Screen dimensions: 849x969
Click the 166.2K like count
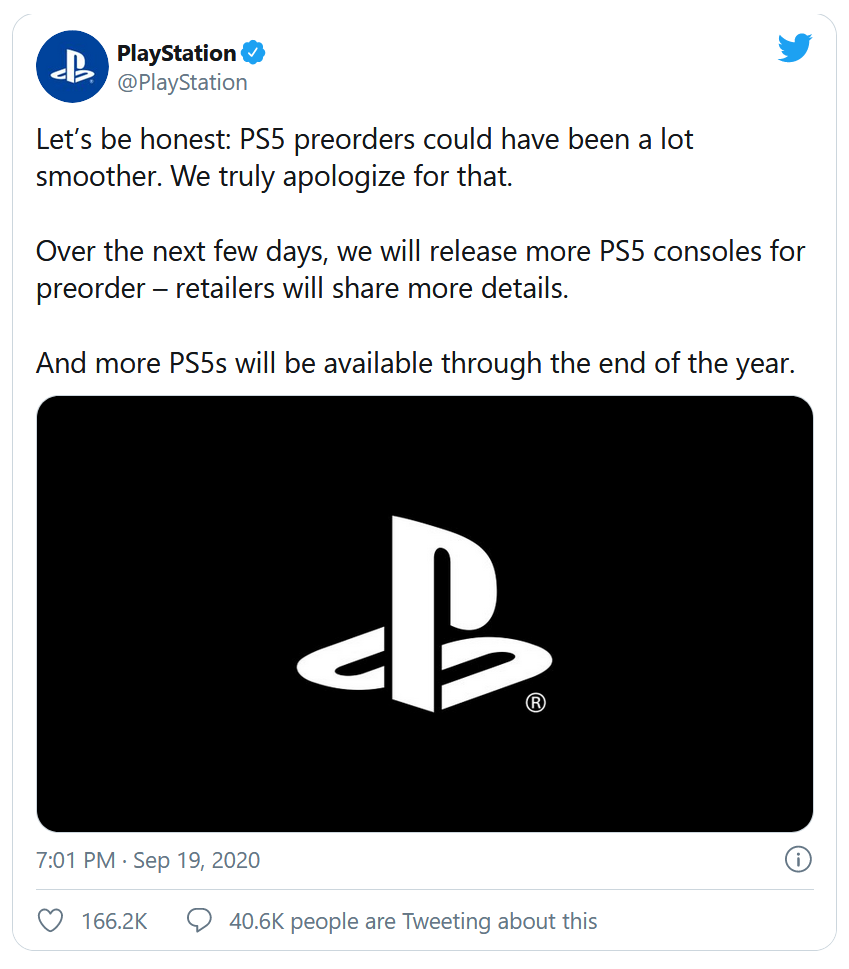click(114, 921)
